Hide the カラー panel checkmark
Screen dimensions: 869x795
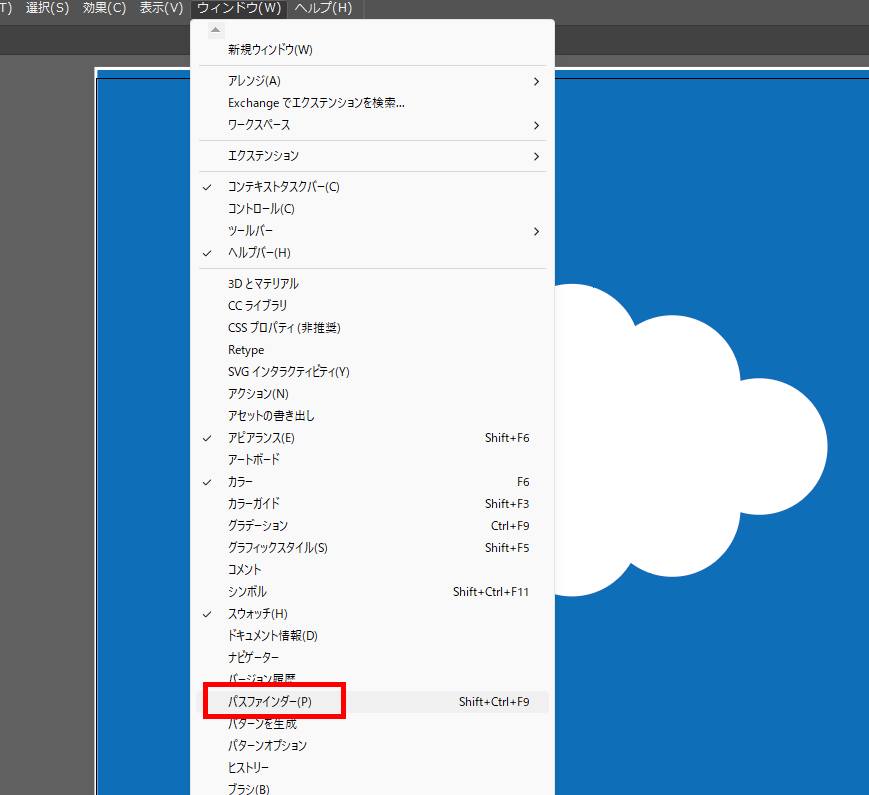240,482
